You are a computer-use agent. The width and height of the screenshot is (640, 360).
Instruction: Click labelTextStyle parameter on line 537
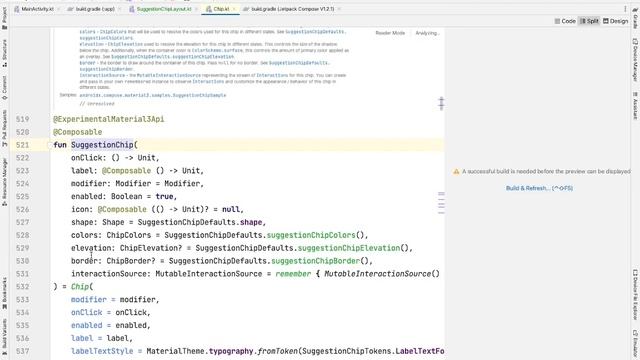tap(102, 351)
